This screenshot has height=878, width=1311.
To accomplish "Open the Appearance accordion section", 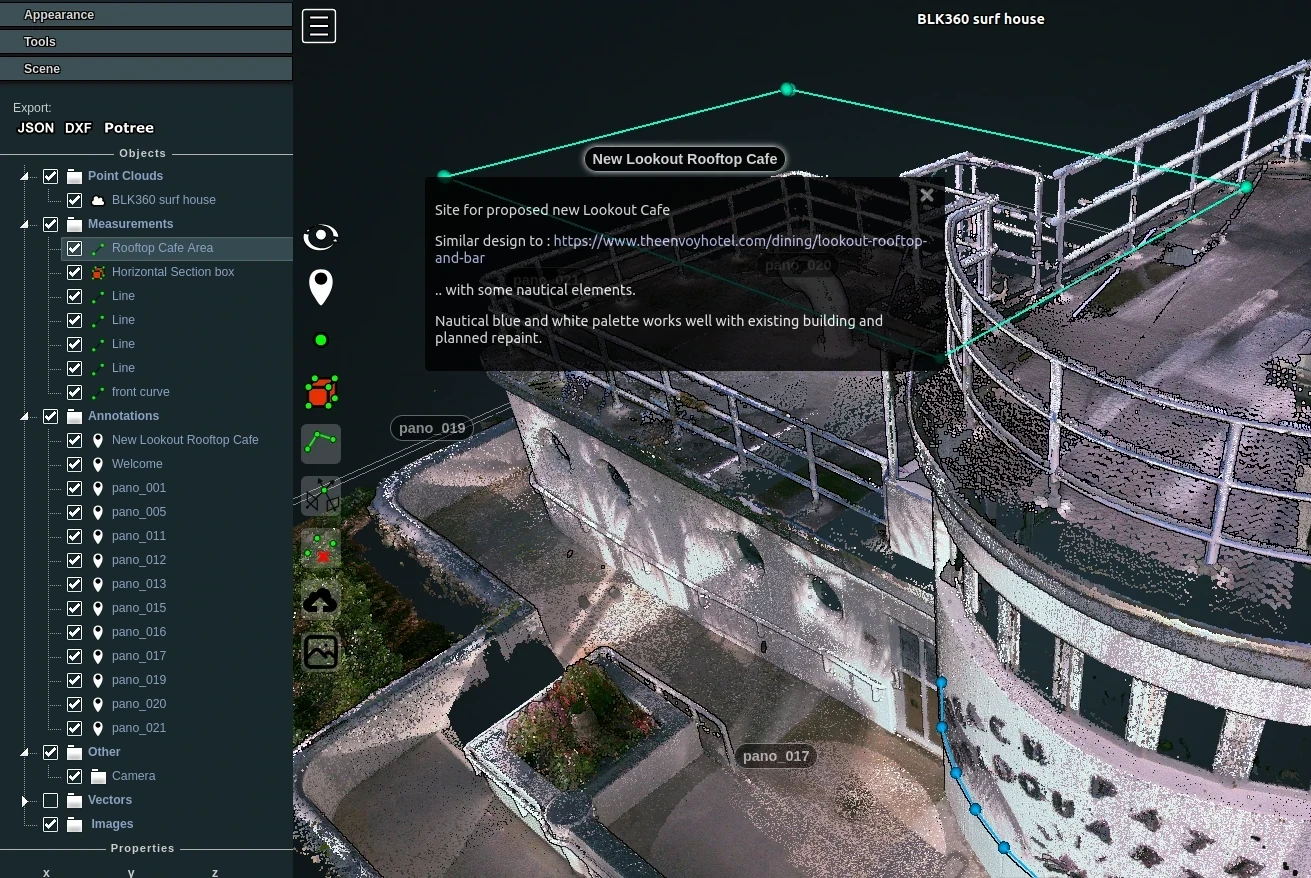I will pyautogui.click(x=146, y=14).
